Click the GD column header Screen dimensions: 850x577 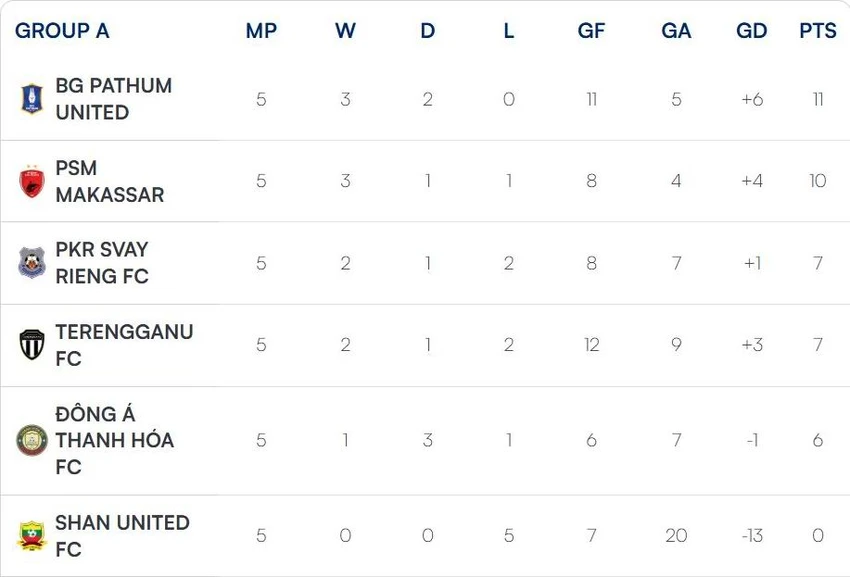coord(752,31)
